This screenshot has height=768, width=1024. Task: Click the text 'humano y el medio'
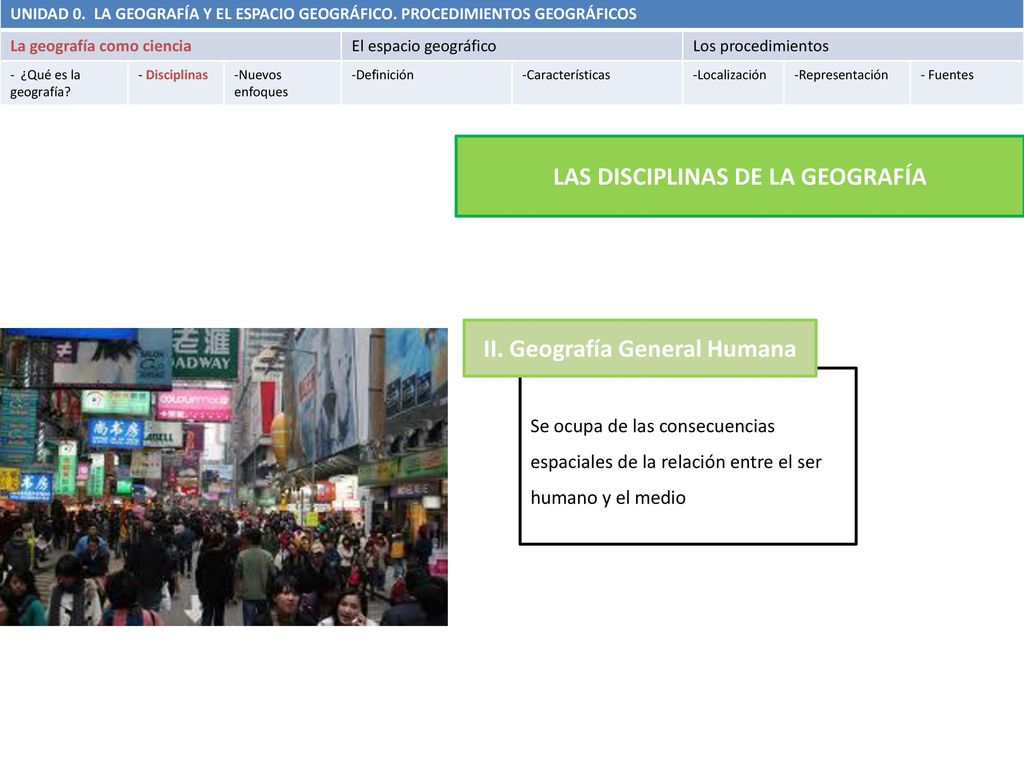point(608,498)
